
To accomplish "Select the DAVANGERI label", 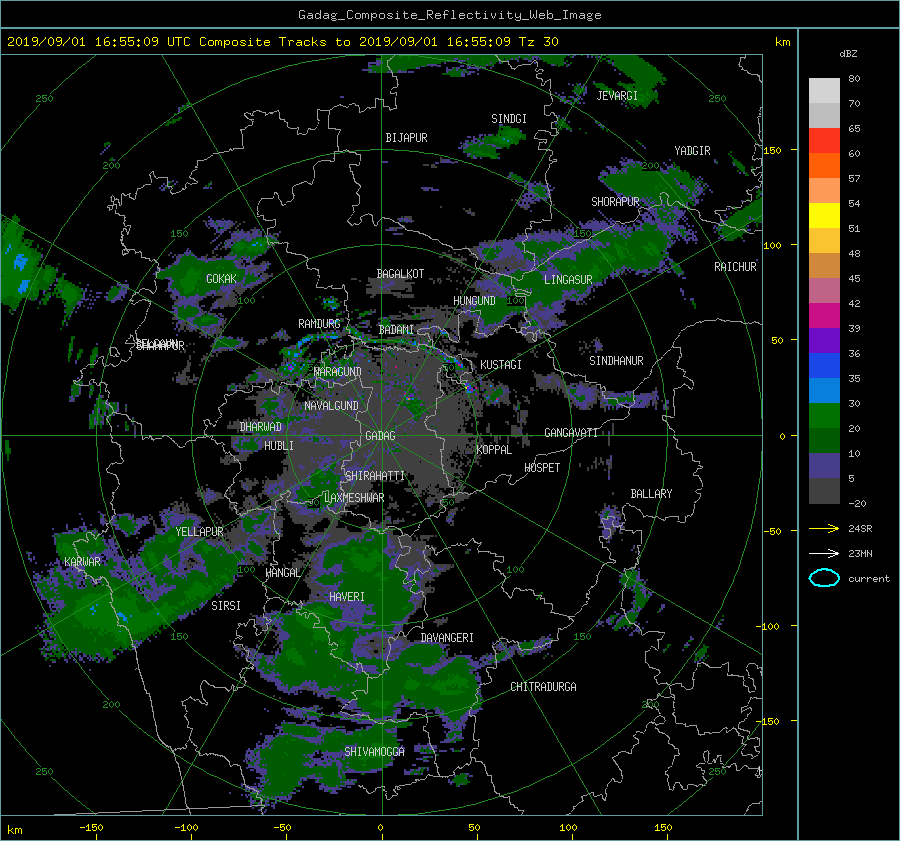I will click(447, 638).
